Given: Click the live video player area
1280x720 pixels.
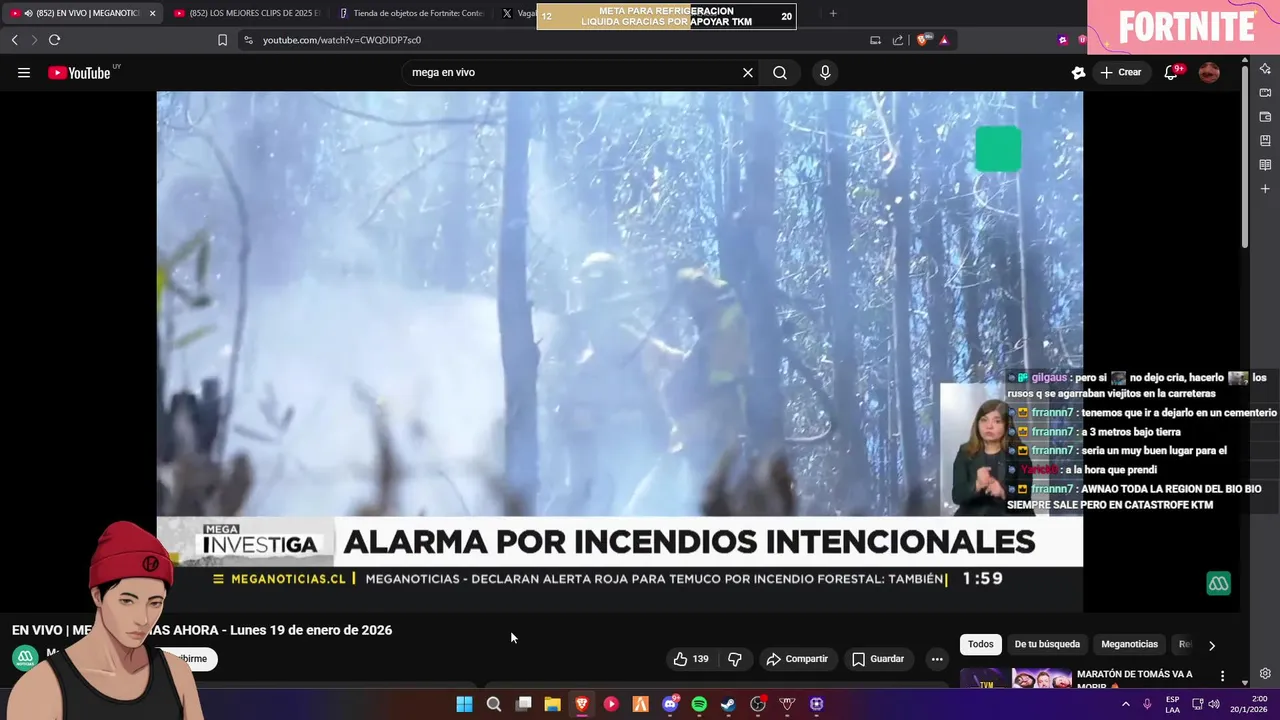Looking at the screenshot, I should pyautogui.click(x=619, y=351).
